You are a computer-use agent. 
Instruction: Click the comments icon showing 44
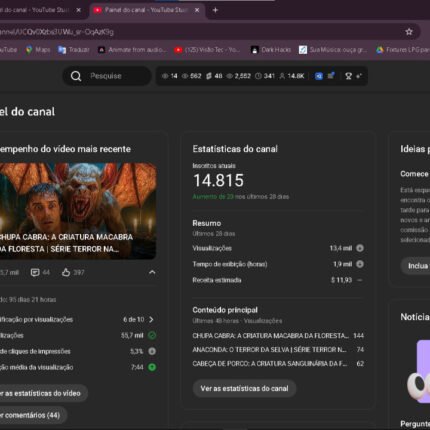click(35, 273)
